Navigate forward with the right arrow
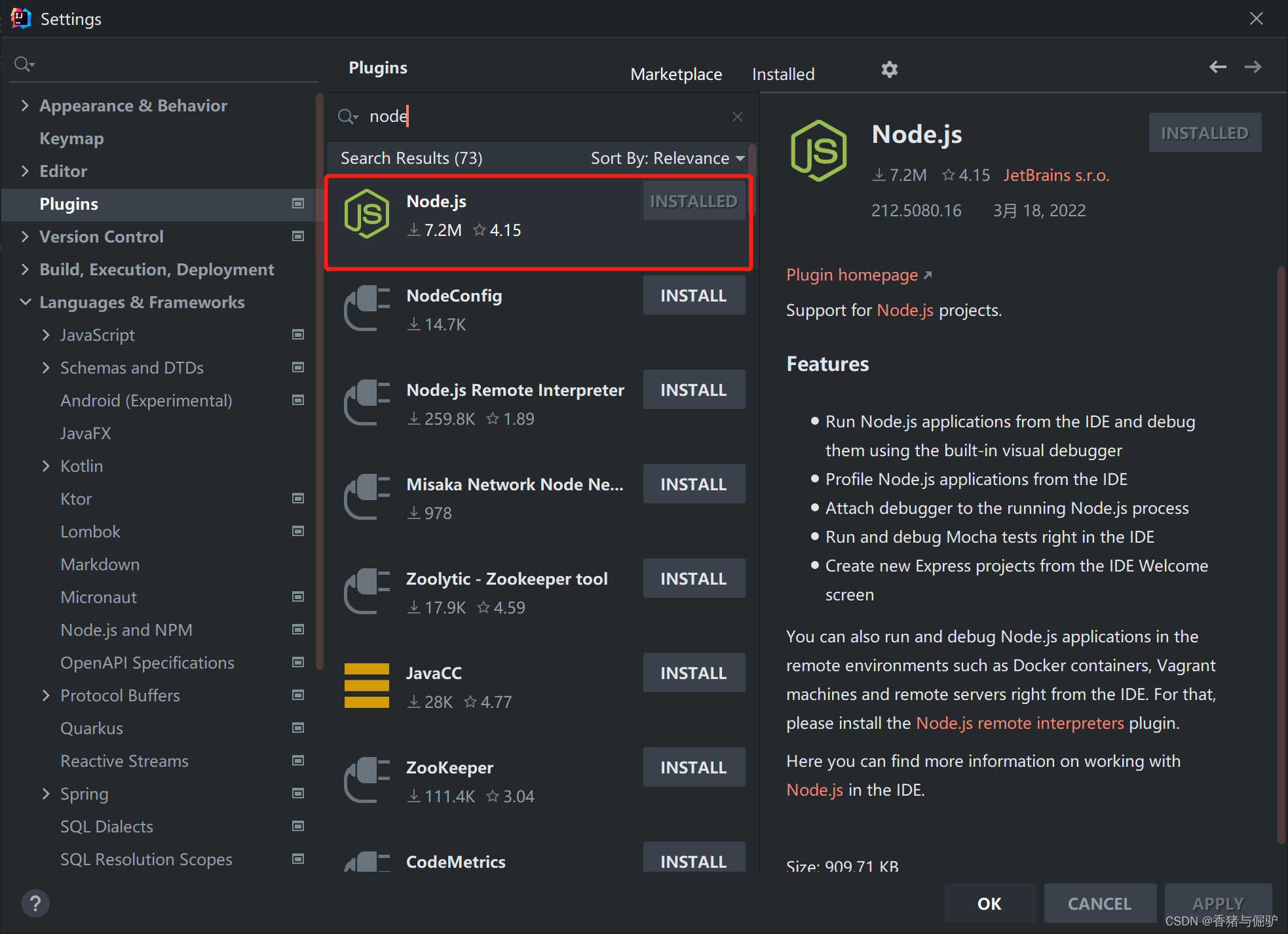The width and height of the screenshot is (1288, 934). [x=1253, y=67]
